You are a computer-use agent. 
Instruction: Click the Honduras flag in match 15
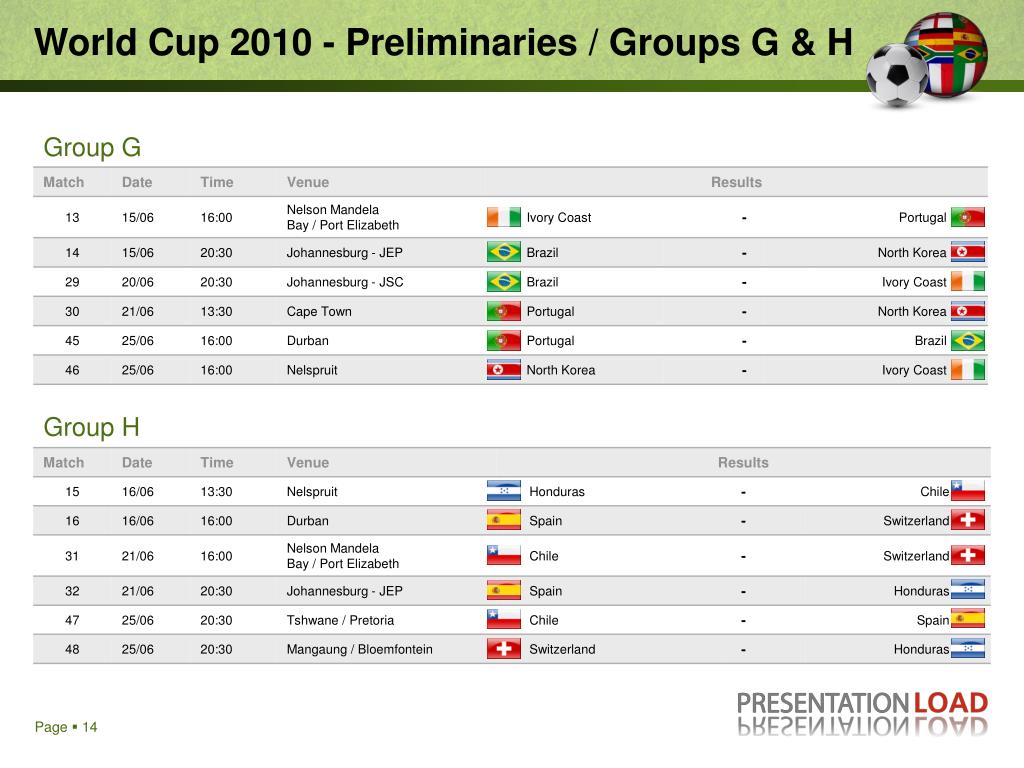point(504,491)
